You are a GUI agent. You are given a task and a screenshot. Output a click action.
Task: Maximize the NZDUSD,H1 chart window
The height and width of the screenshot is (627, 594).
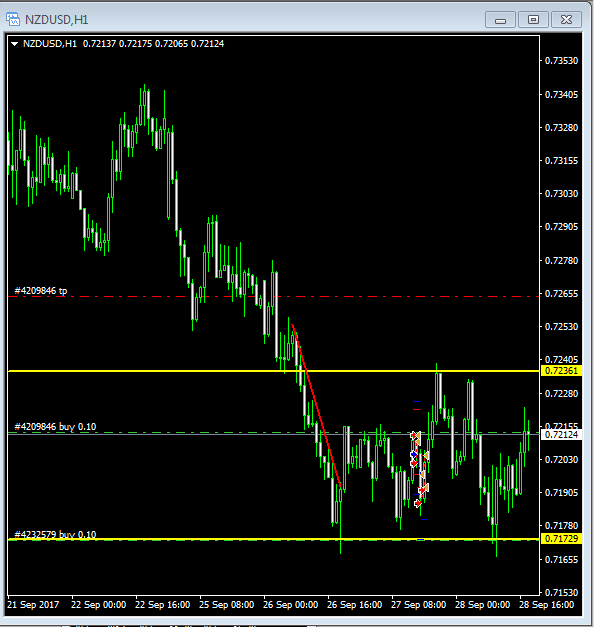[533, 20]
